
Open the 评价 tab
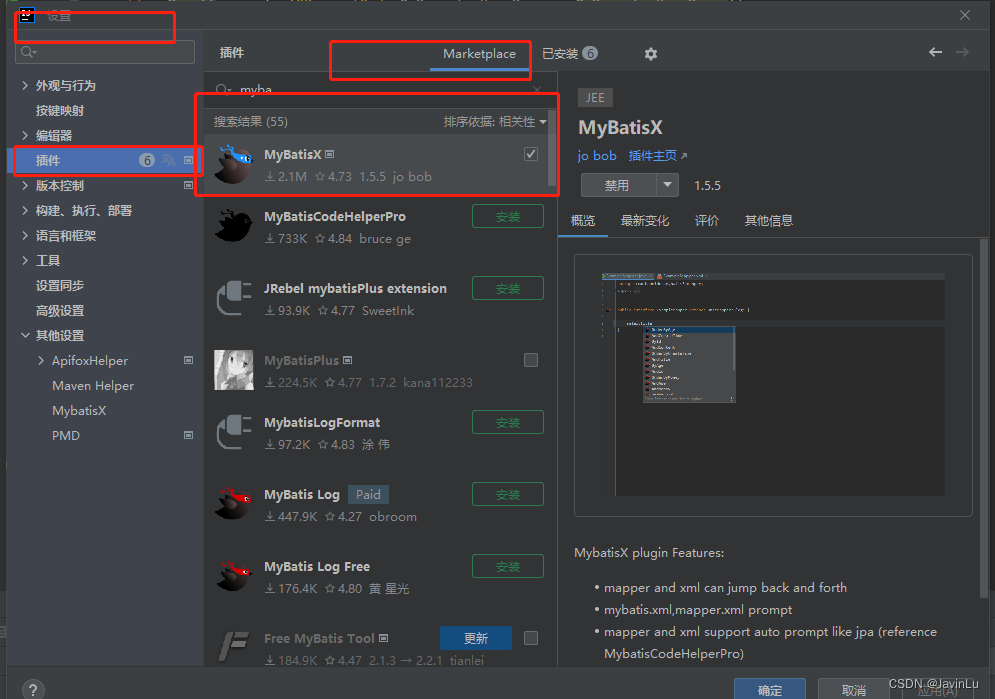coord(706,221)
